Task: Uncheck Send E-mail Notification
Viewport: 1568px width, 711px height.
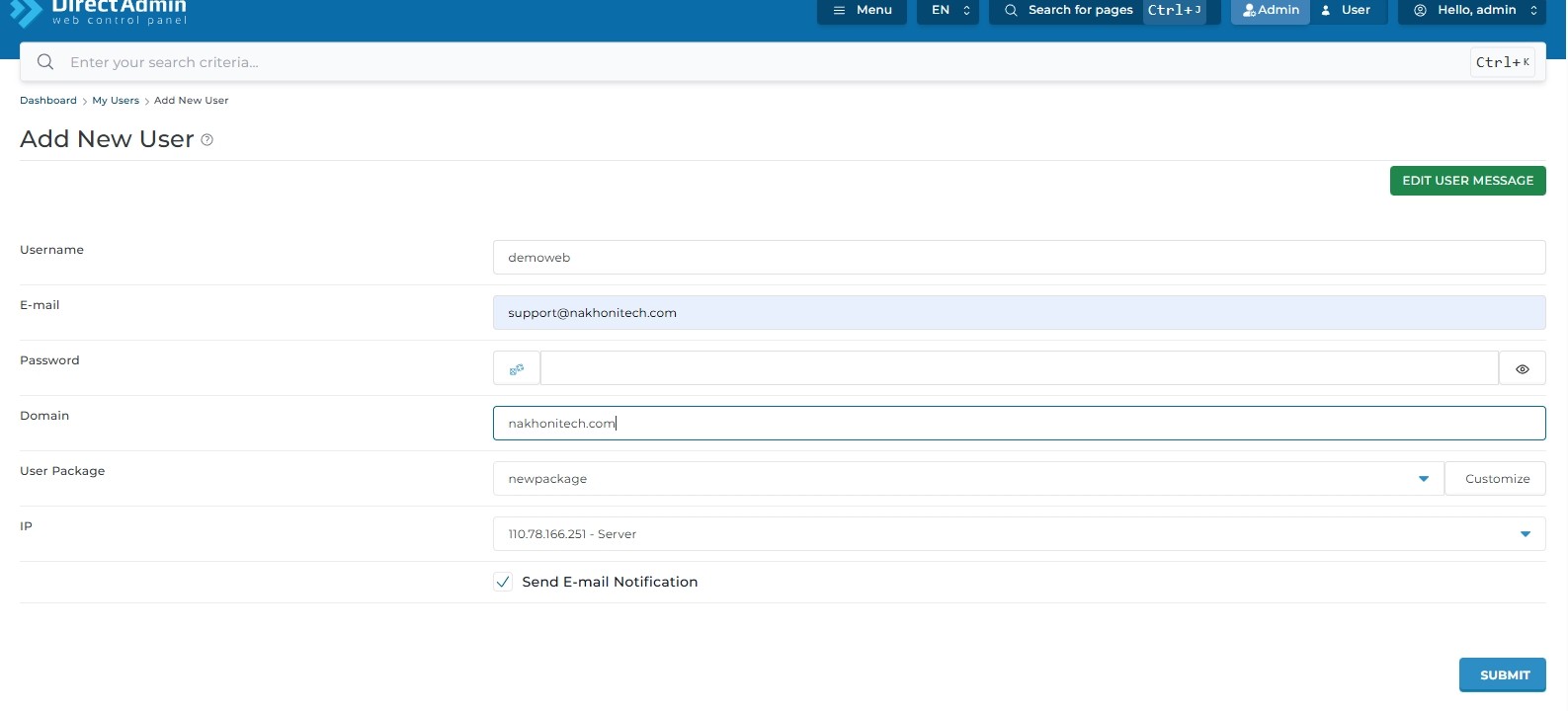Action: pyautogui.click(x=503, y=582)
